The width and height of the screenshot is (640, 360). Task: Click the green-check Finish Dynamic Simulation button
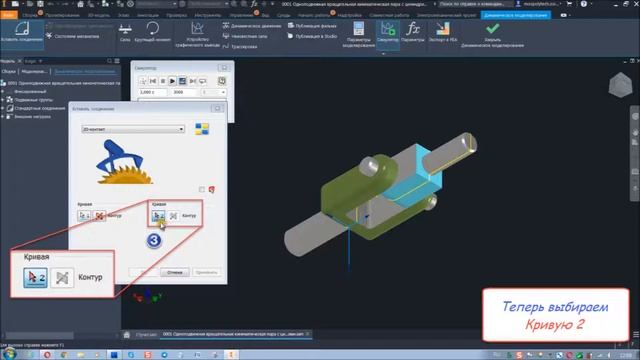pyautogui.click(x=492, y=35)
